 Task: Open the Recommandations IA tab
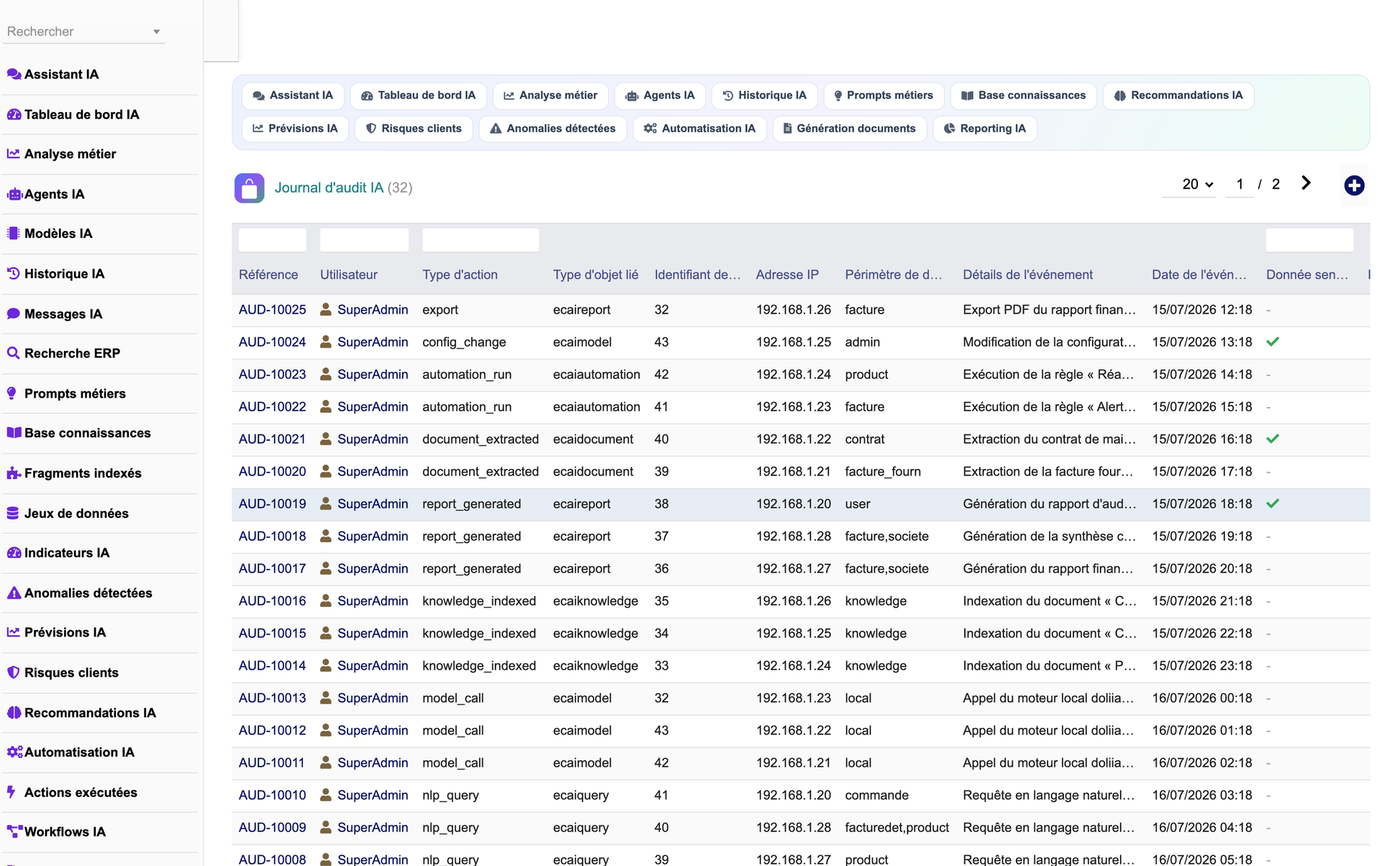tap(1178, 96)
